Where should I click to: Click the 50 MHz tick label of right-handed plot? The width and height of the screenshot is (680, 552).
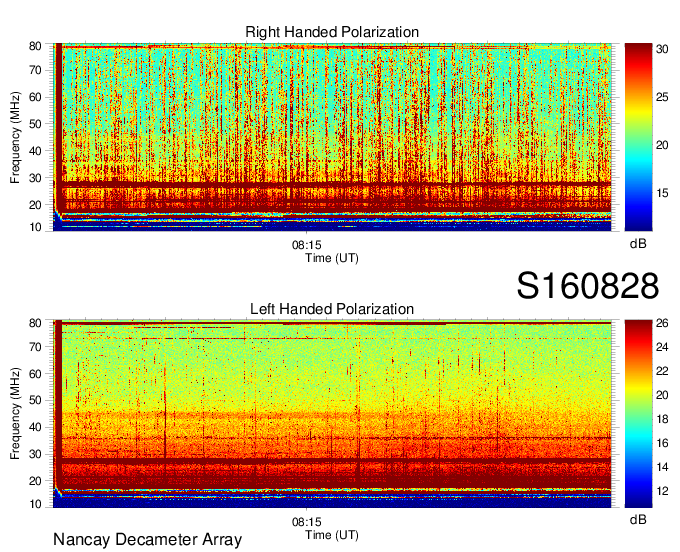35,124
